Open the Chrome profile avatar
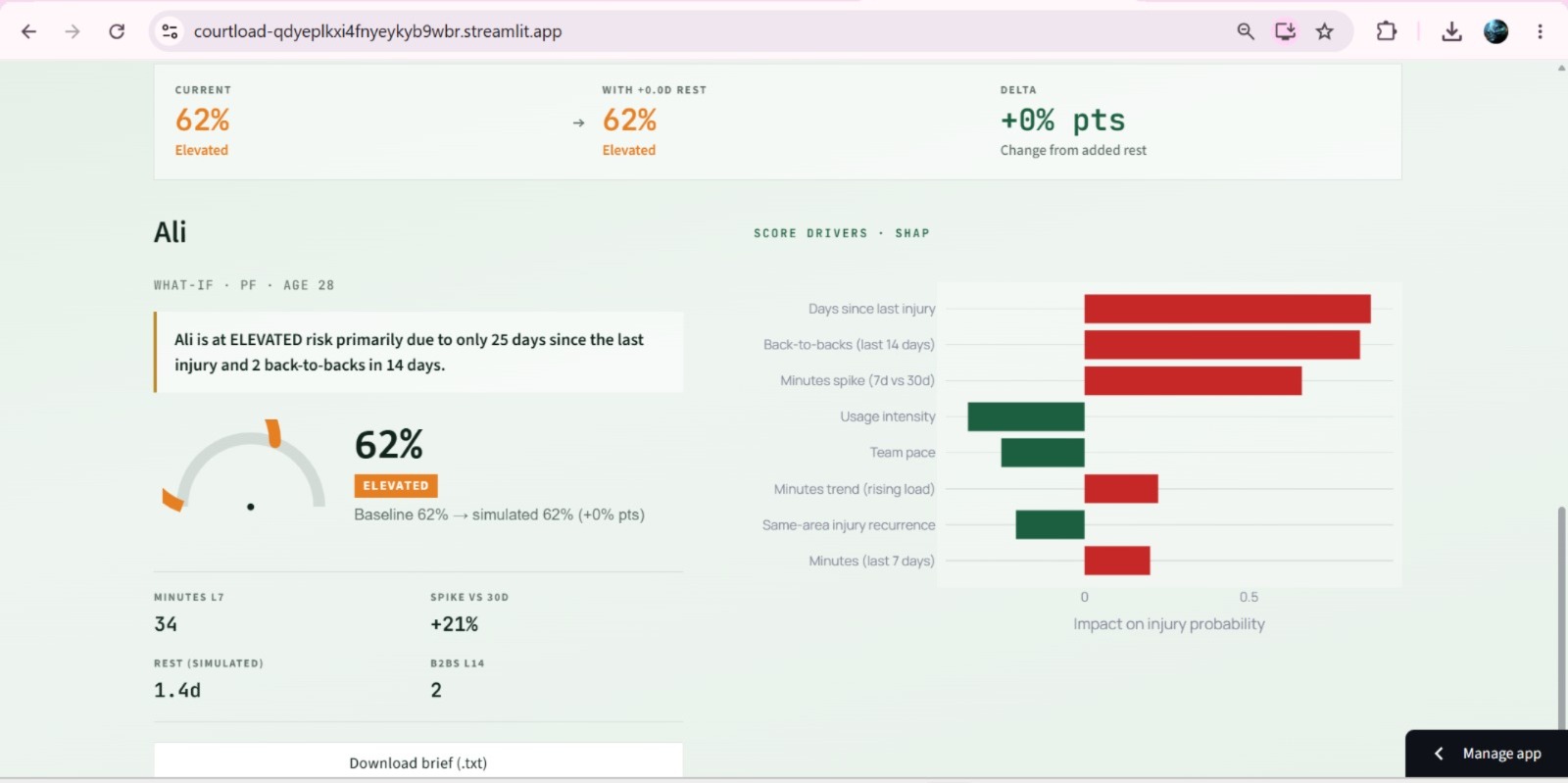 pos(1496,31)
